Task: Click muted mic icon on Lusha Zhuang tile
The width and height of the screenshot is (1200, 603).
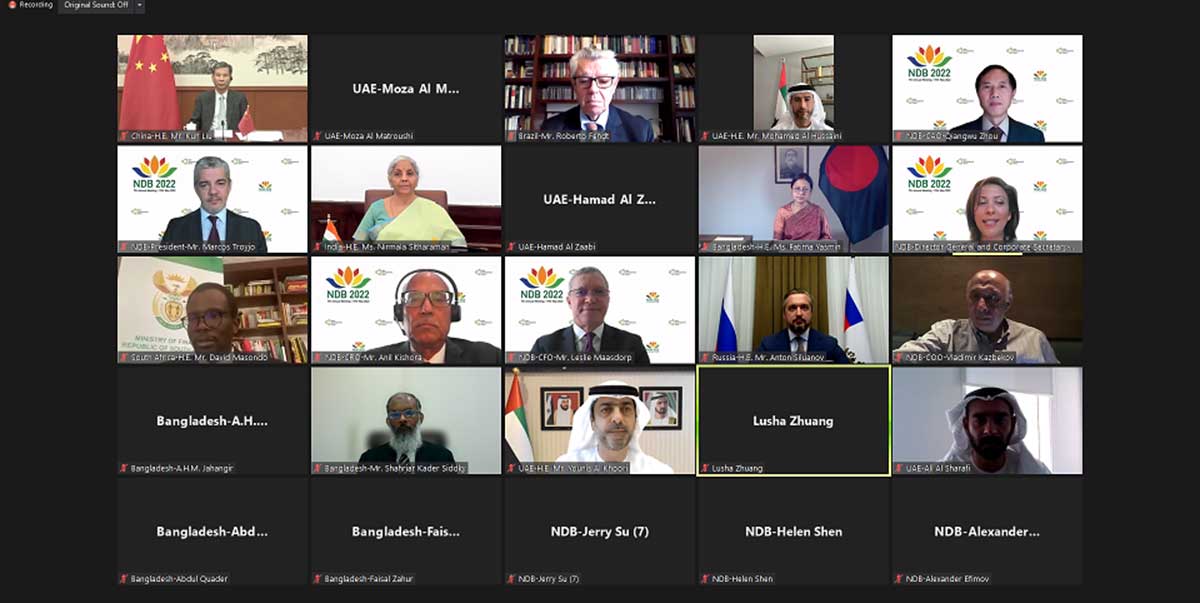Action: (x=706, y=468)
